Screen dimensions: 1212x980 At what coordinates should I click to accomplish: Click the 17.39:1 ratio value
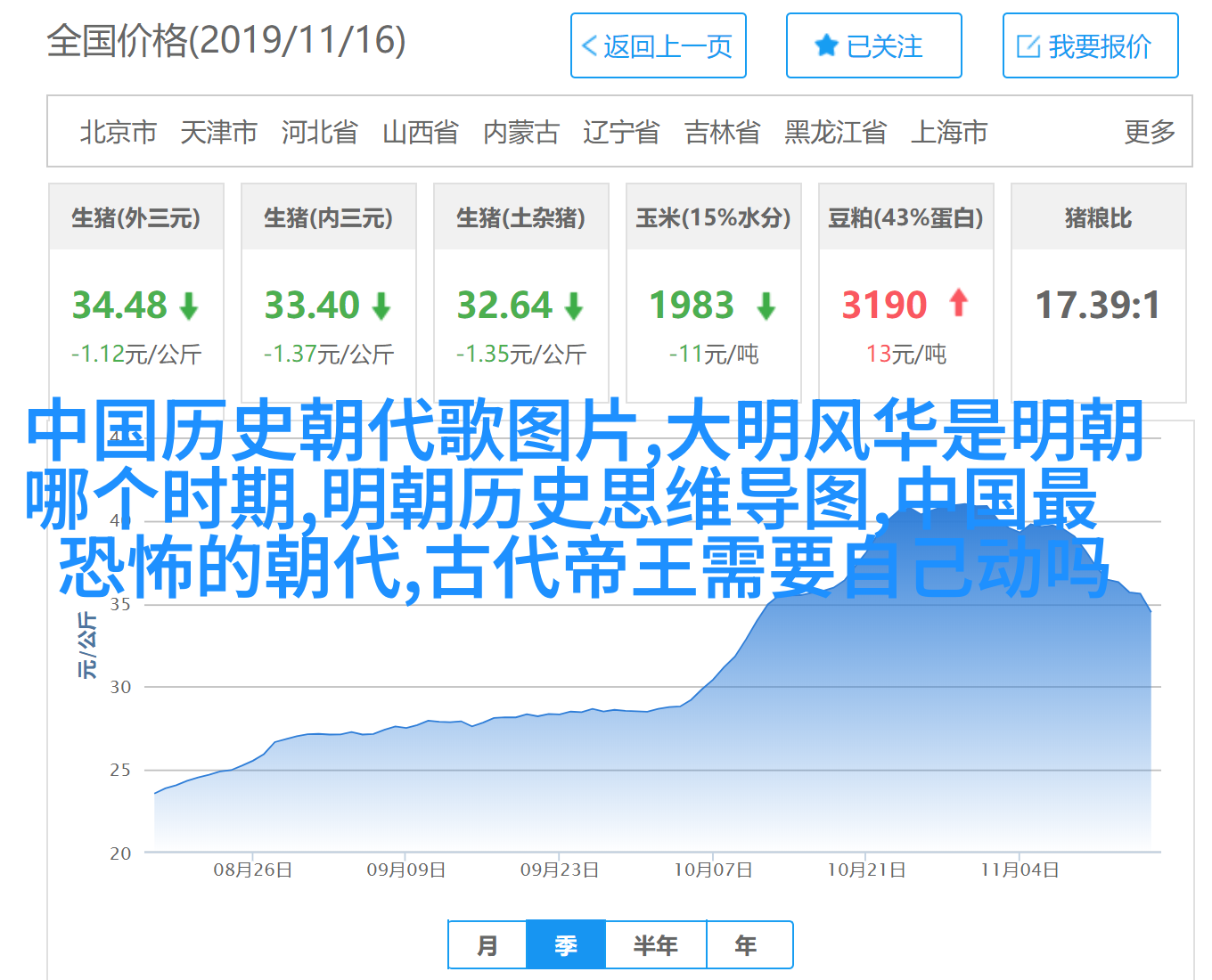tap(1098, 306)
